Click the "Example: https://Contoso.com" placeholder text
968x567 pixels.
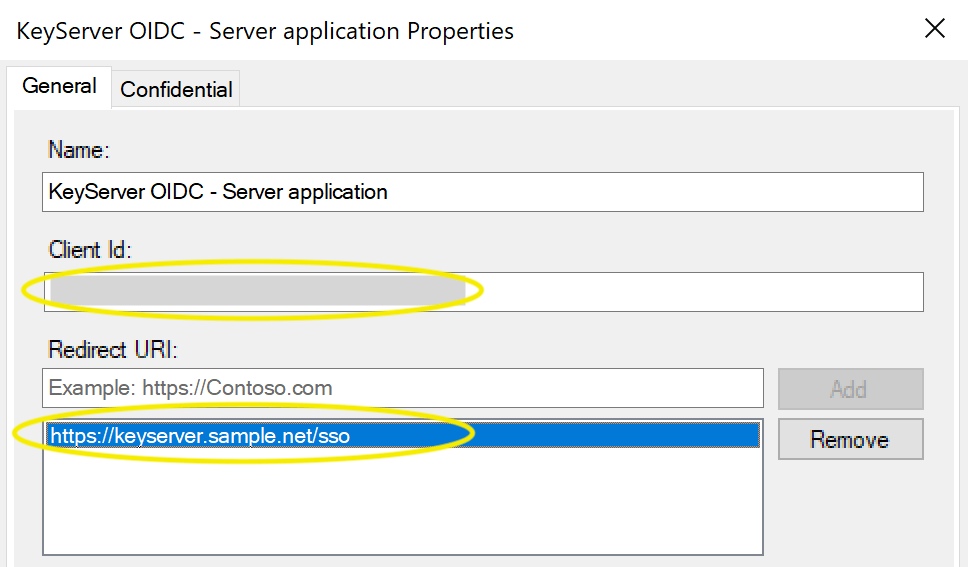pos(191,388)
